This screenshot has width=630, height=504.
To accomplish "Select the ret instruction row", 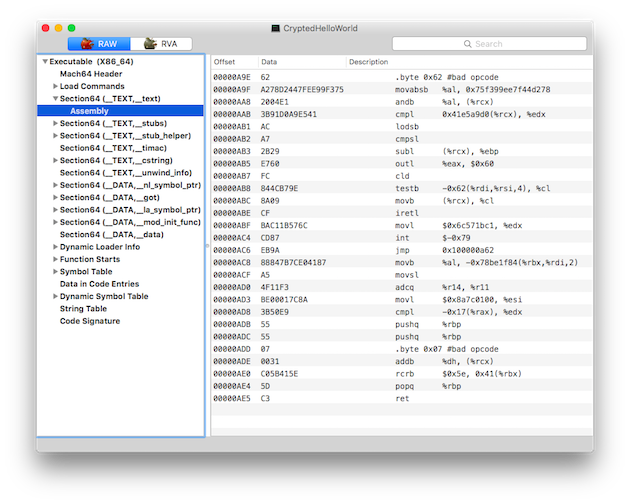I will pyautogui.click(x=402, y=399).
